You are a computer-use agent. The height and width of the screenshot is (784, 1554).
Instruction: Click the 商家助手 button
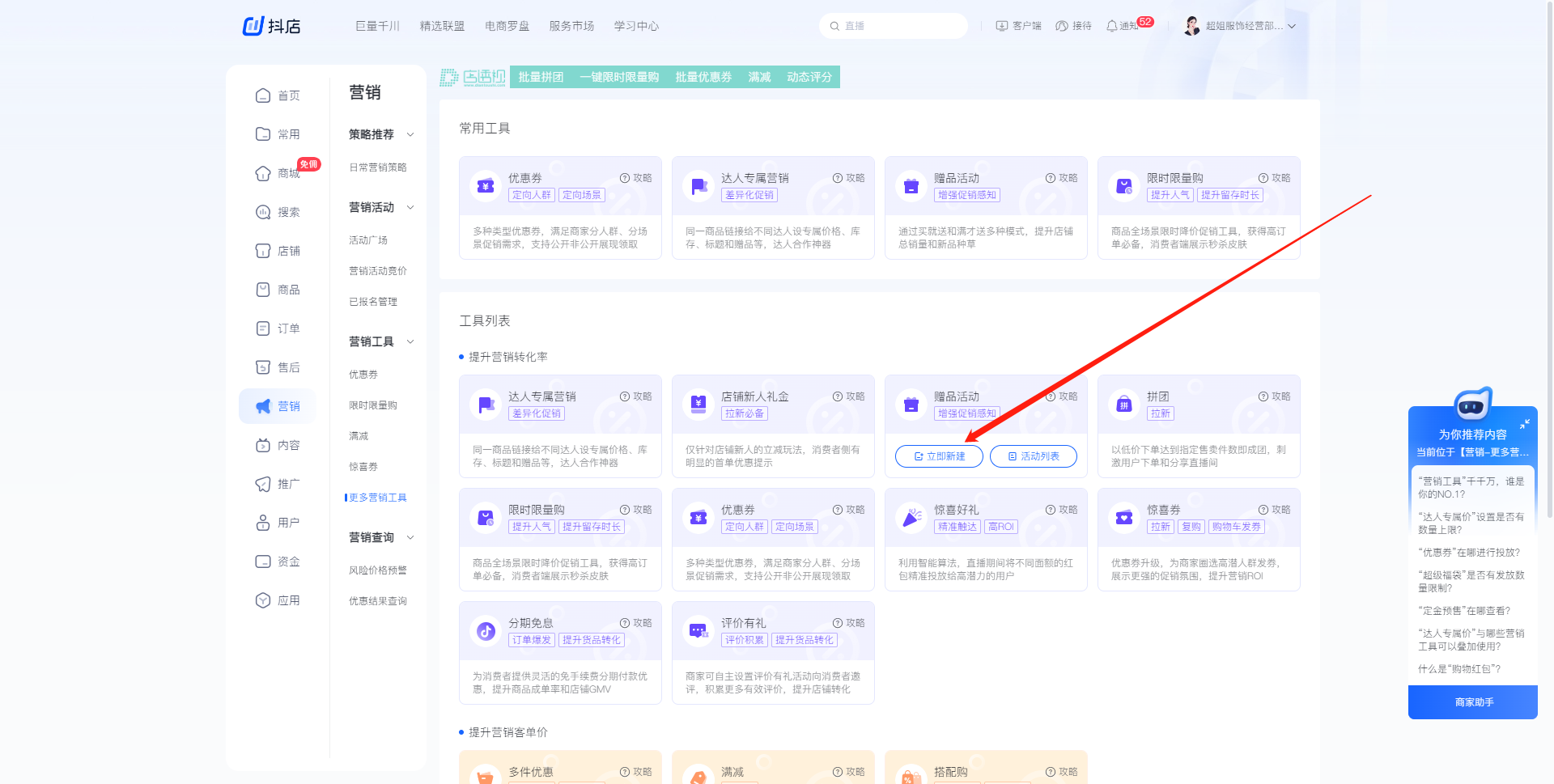point(1473,702)
